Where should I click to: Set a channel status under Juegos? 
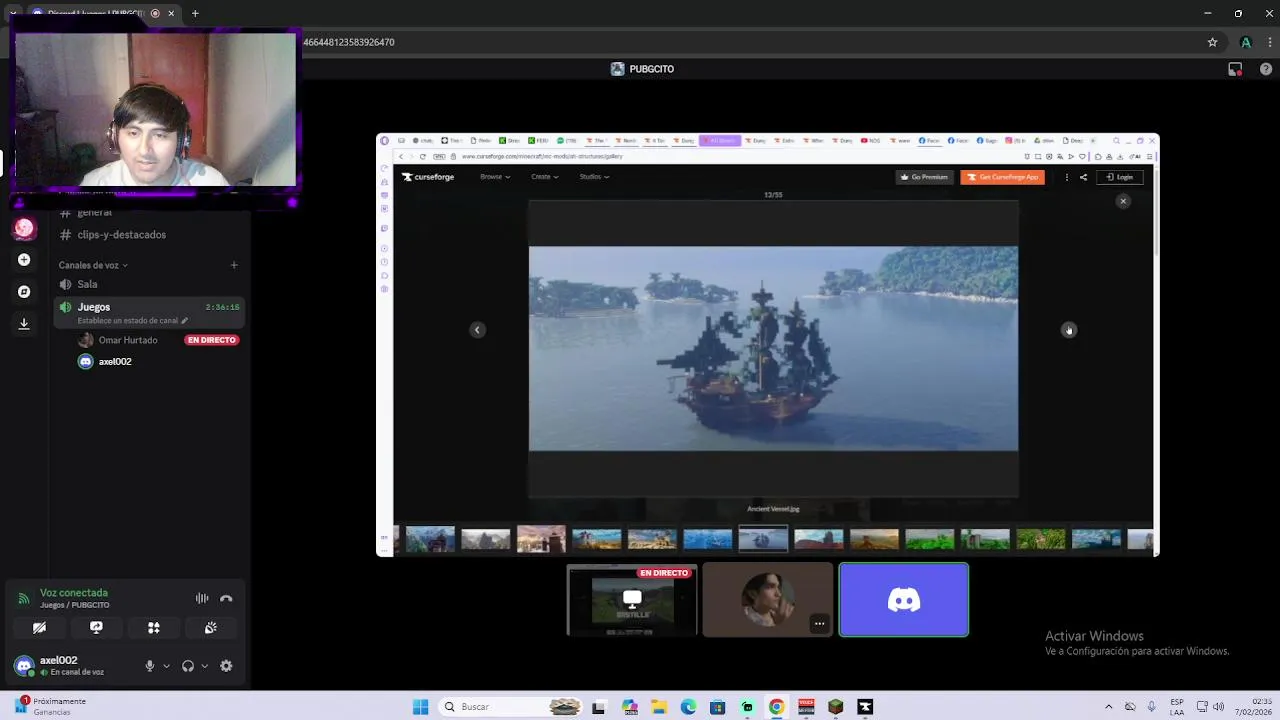click(132, 321)
